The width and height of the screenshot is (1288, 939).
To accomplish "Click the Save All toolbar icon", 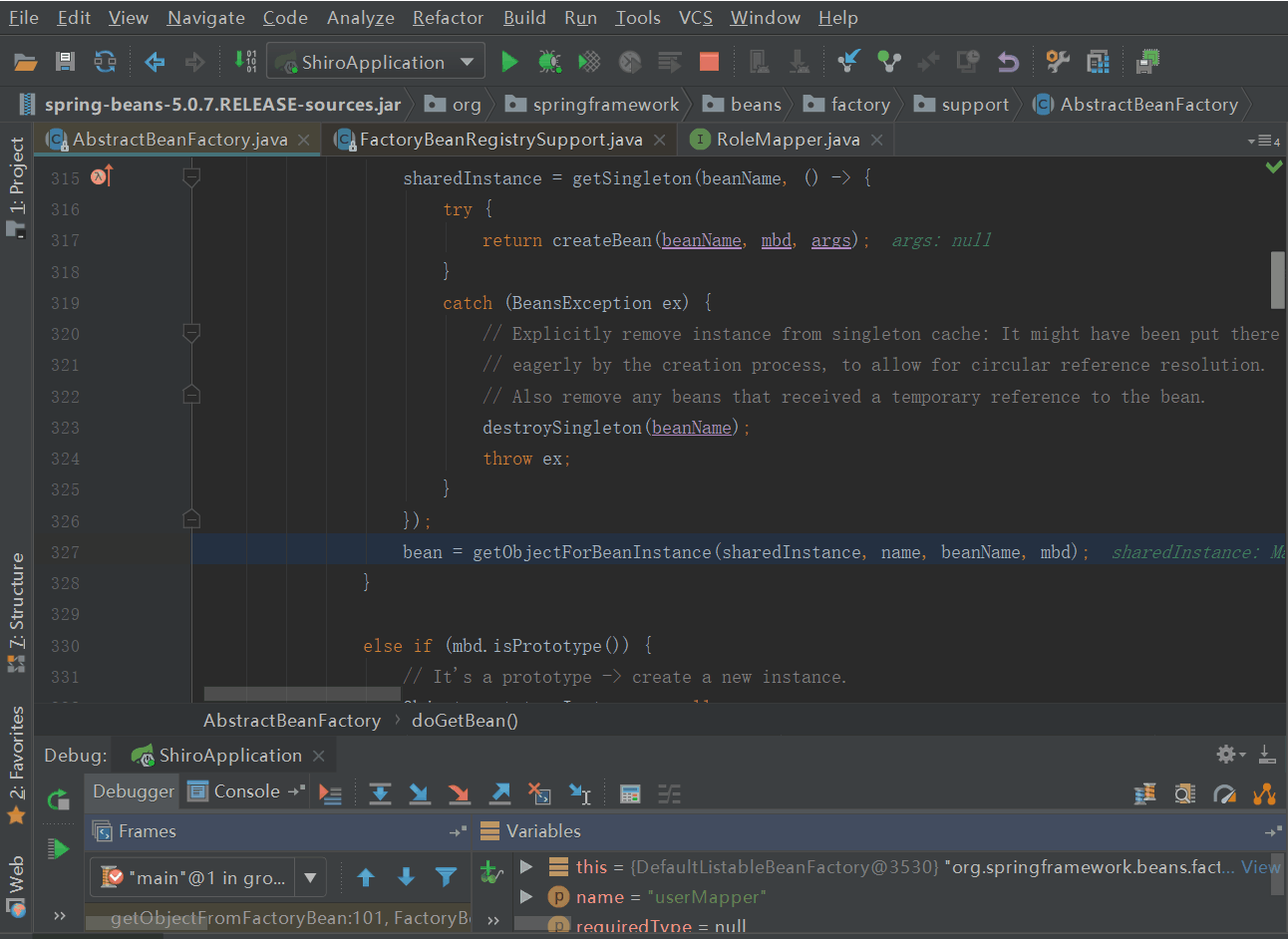I will [65, 62].
